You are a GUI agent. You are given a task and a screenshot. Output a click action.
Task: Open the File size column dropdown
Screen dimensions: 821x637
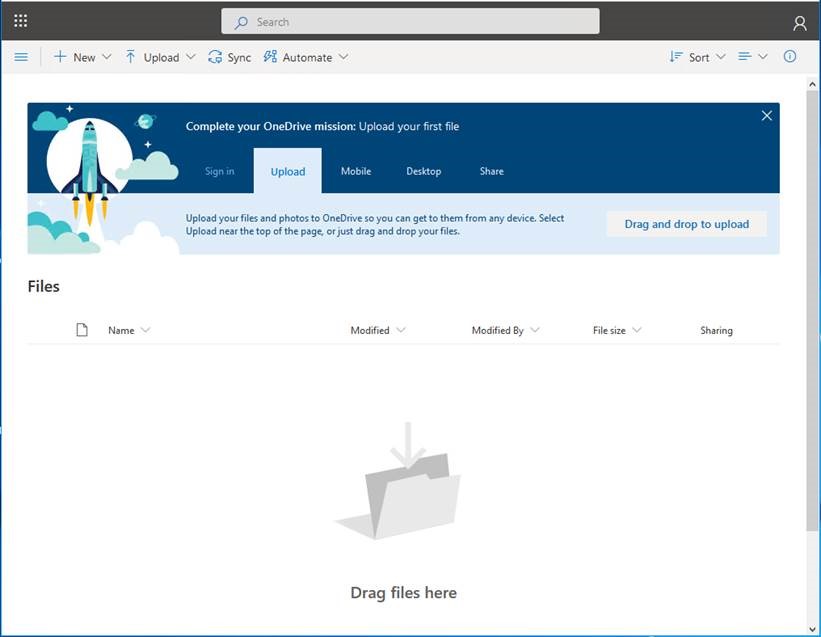(x=637, y=330)
